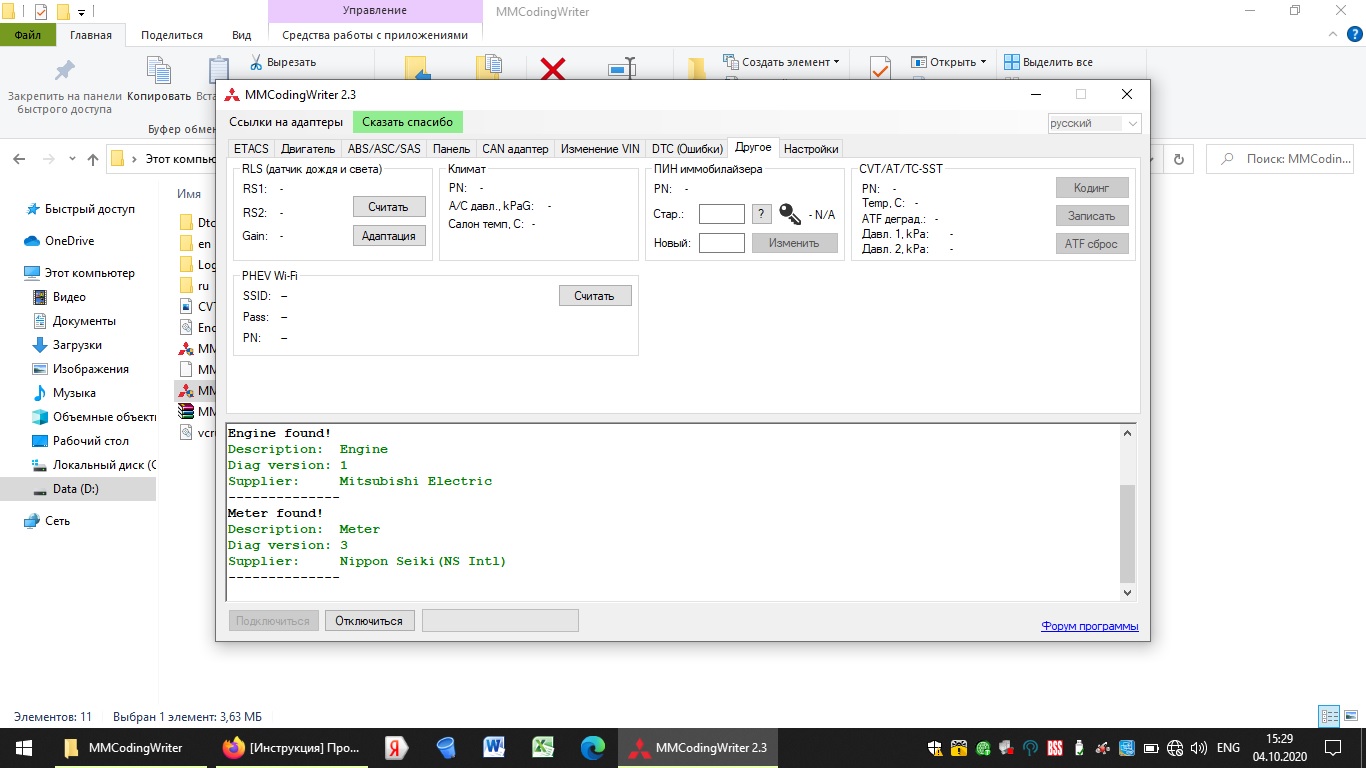The image size is (1366, 768).
Task: Switch Explorer to large icons view
Action: click(1349, 716)
